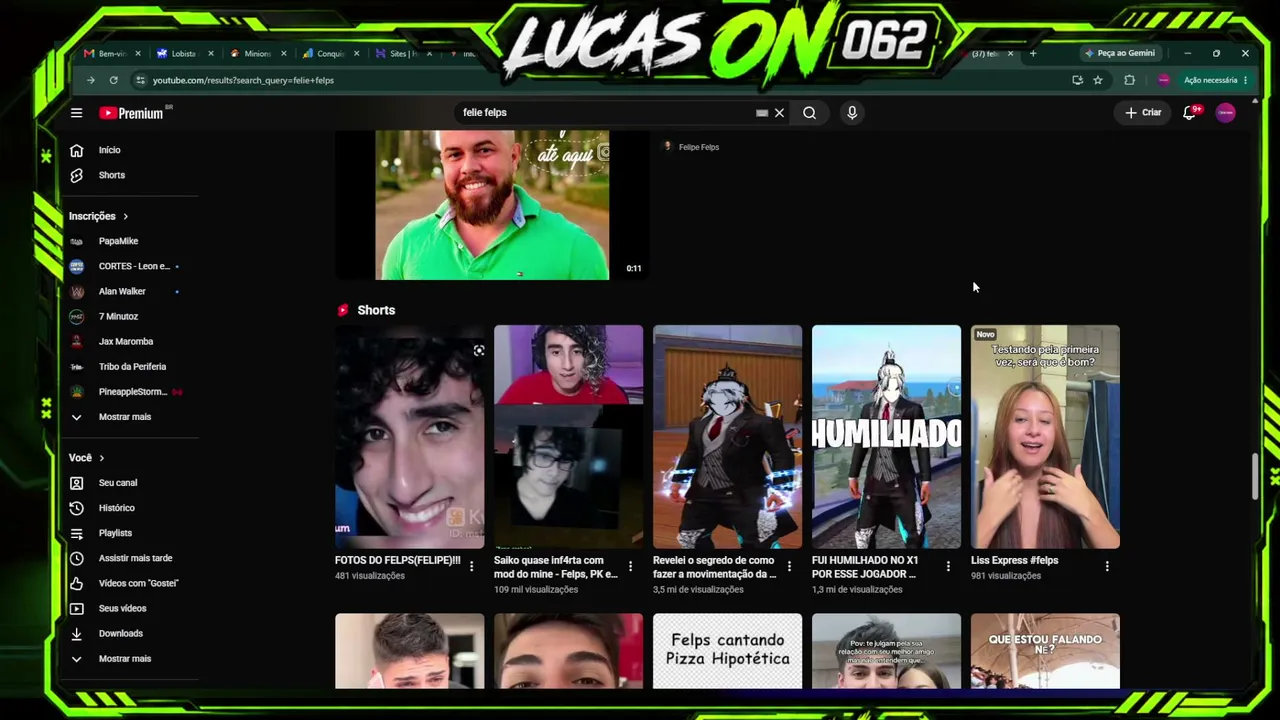This screenshot has width=1280, height=720.
Task: Open CORTES - Leon e... channel
Action: pos(133,266)
